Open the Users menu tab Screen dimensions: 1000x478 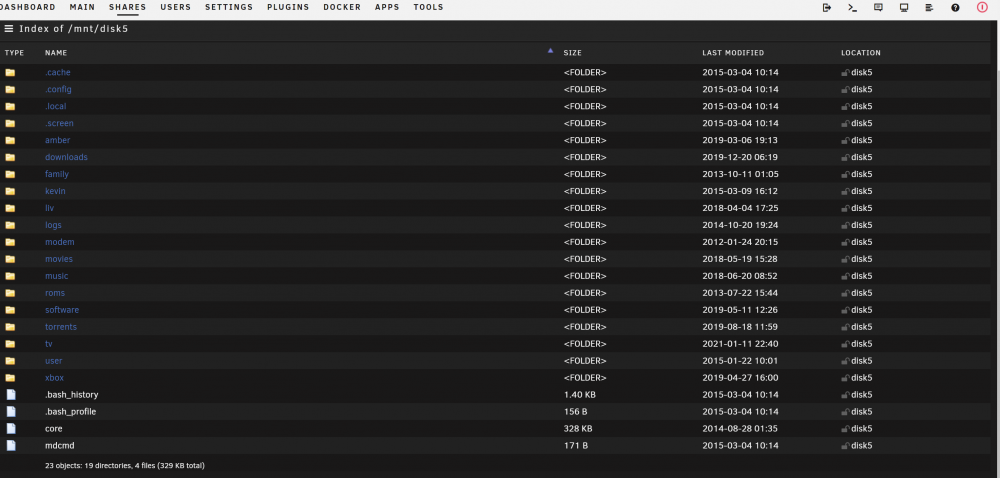pos(175,7)
